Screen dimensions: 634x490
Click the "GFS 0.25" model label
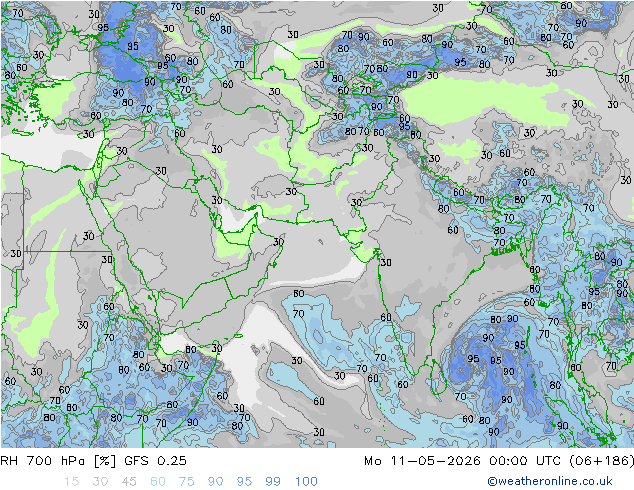point(155,461)
